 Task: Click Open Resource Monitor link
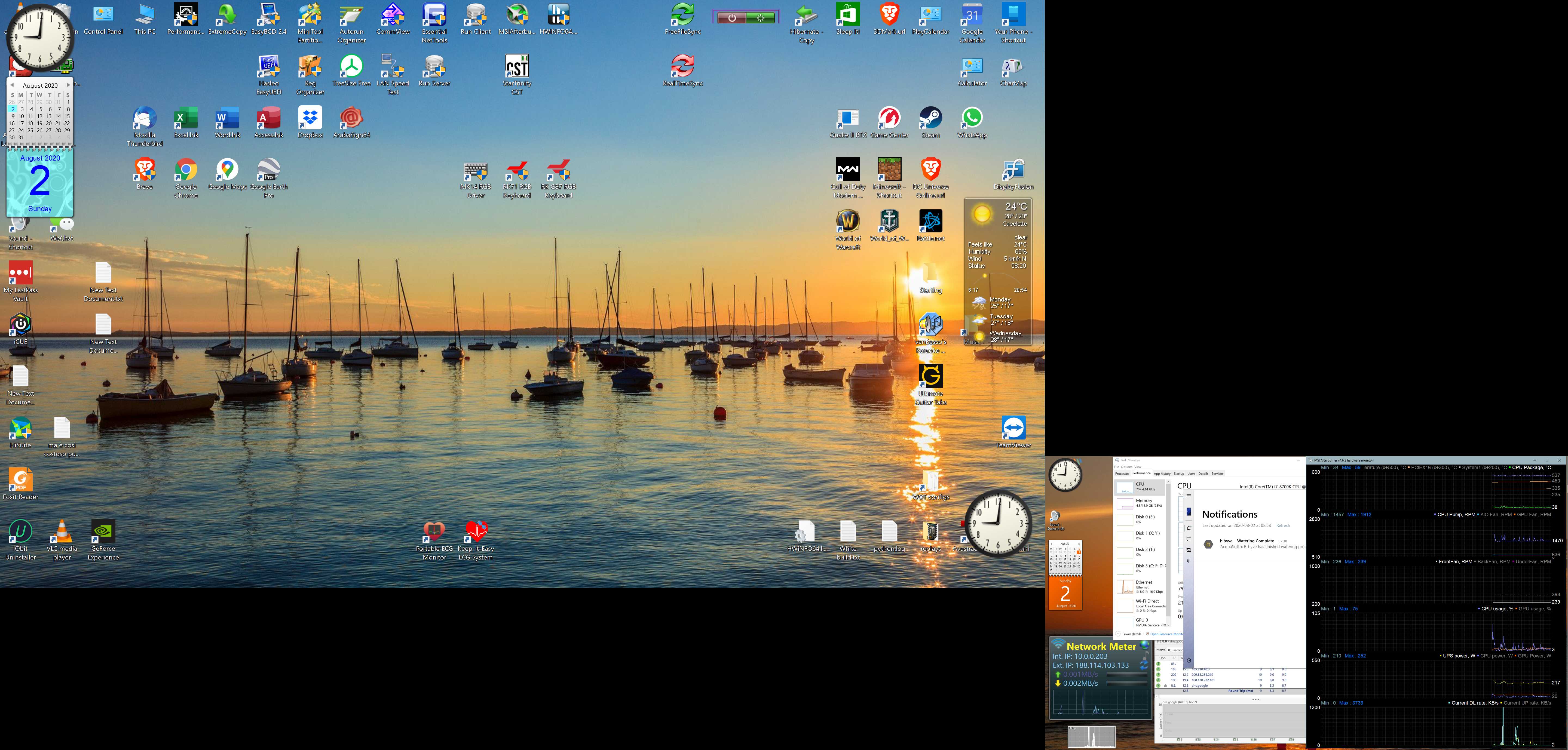[1166, 634]
